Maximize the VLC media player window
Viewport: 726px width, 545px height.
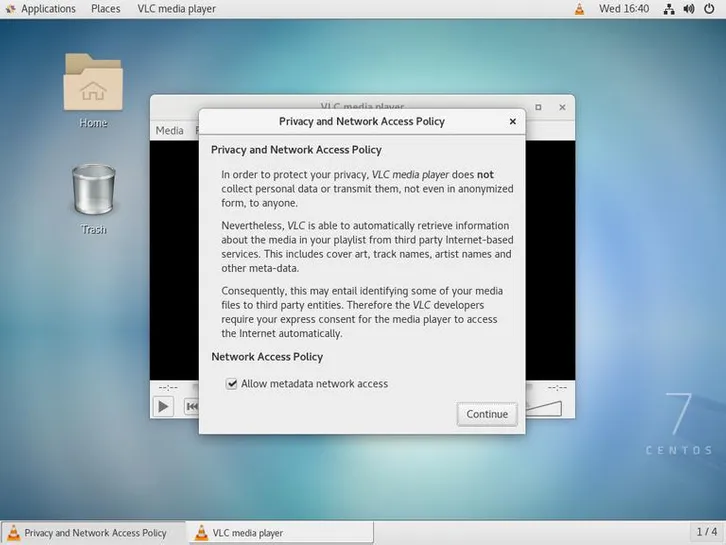[x=538, y=107]
